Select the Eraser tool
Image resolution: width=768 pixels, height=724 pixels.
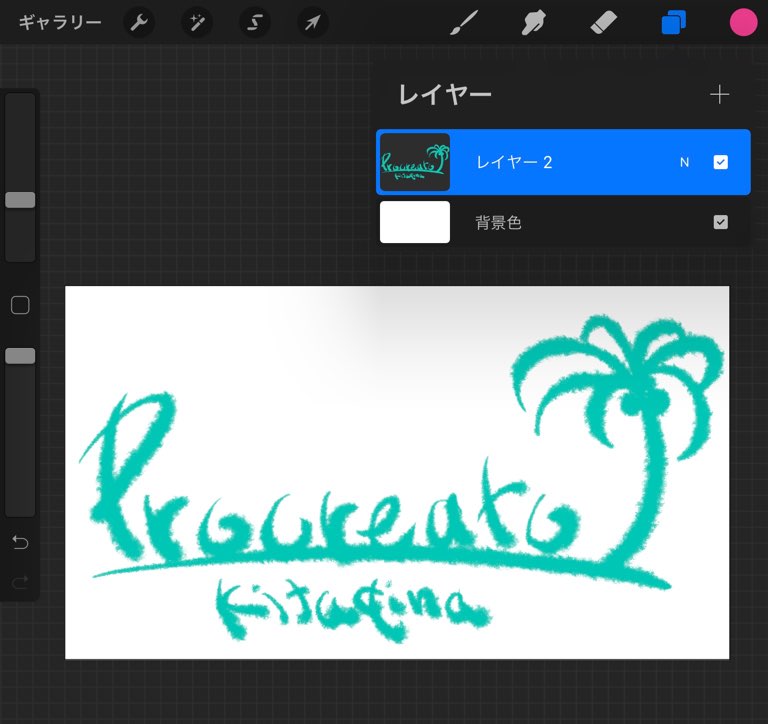point(603,23)
